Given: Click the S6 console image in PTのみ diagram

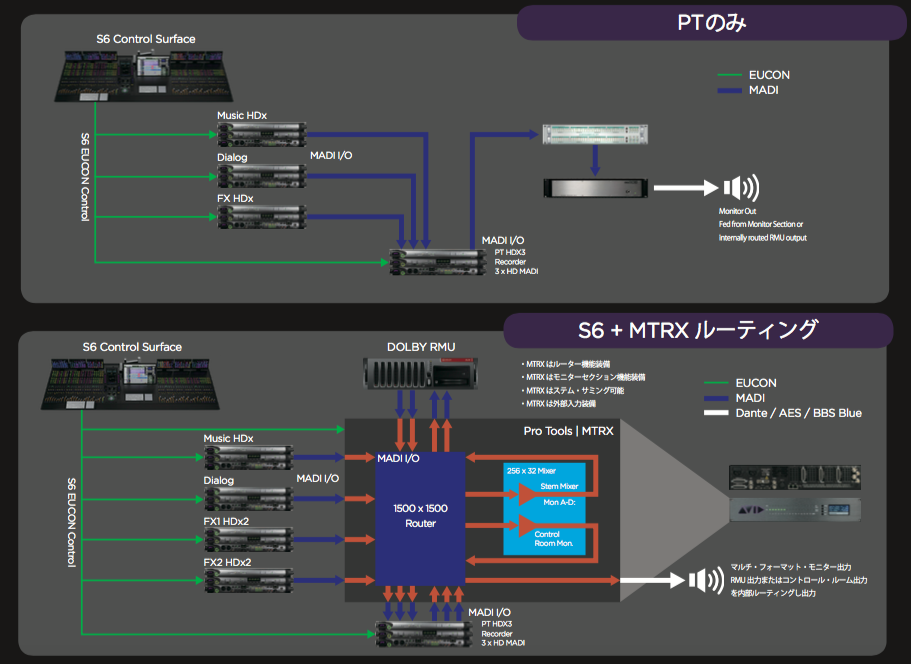Looking at the screenshot, I should click(x=144, y=76).
